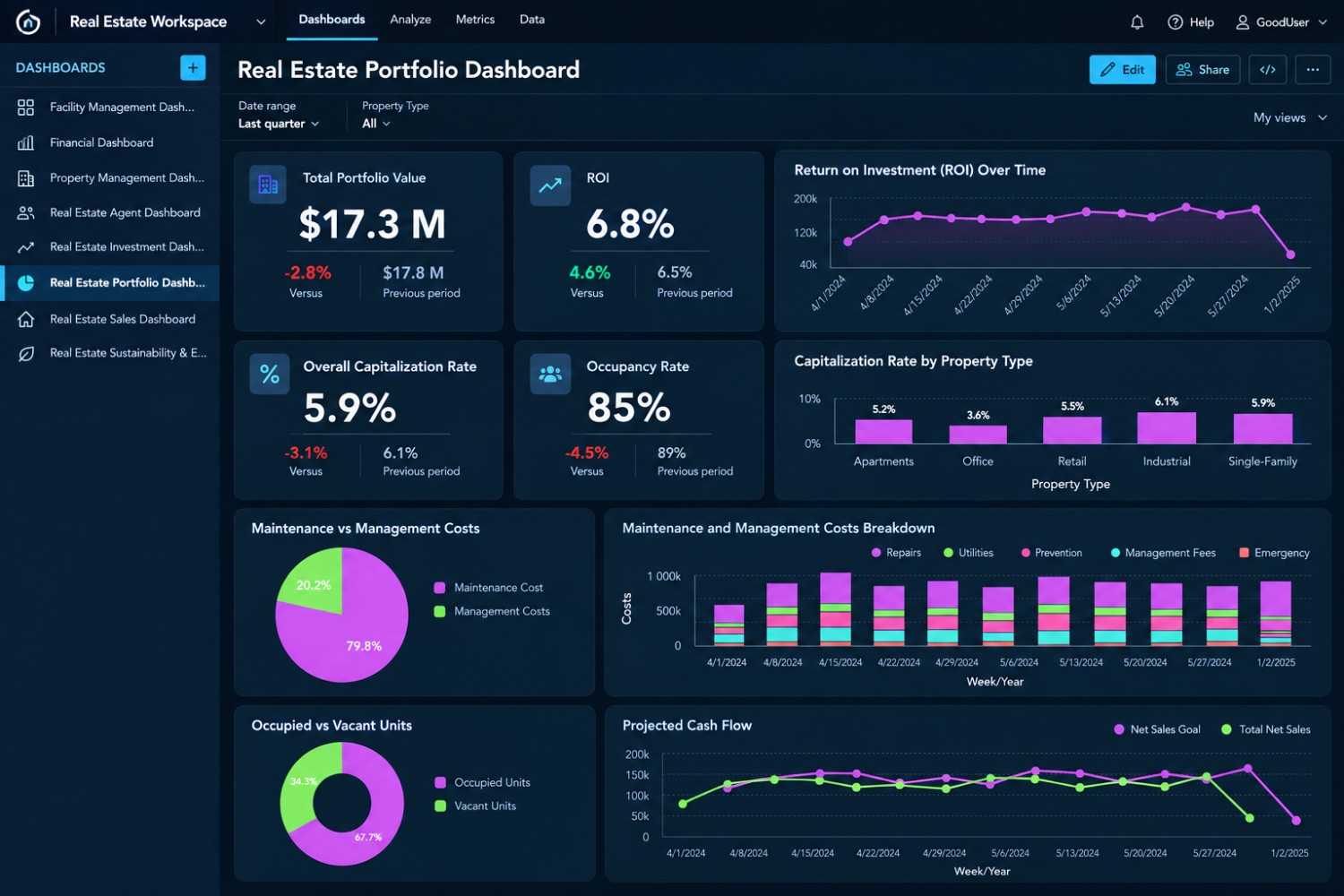The width and height of the screenshot is (1344, 896).
Task: Click the Edit button
Action: click(x=1123, y=70)
